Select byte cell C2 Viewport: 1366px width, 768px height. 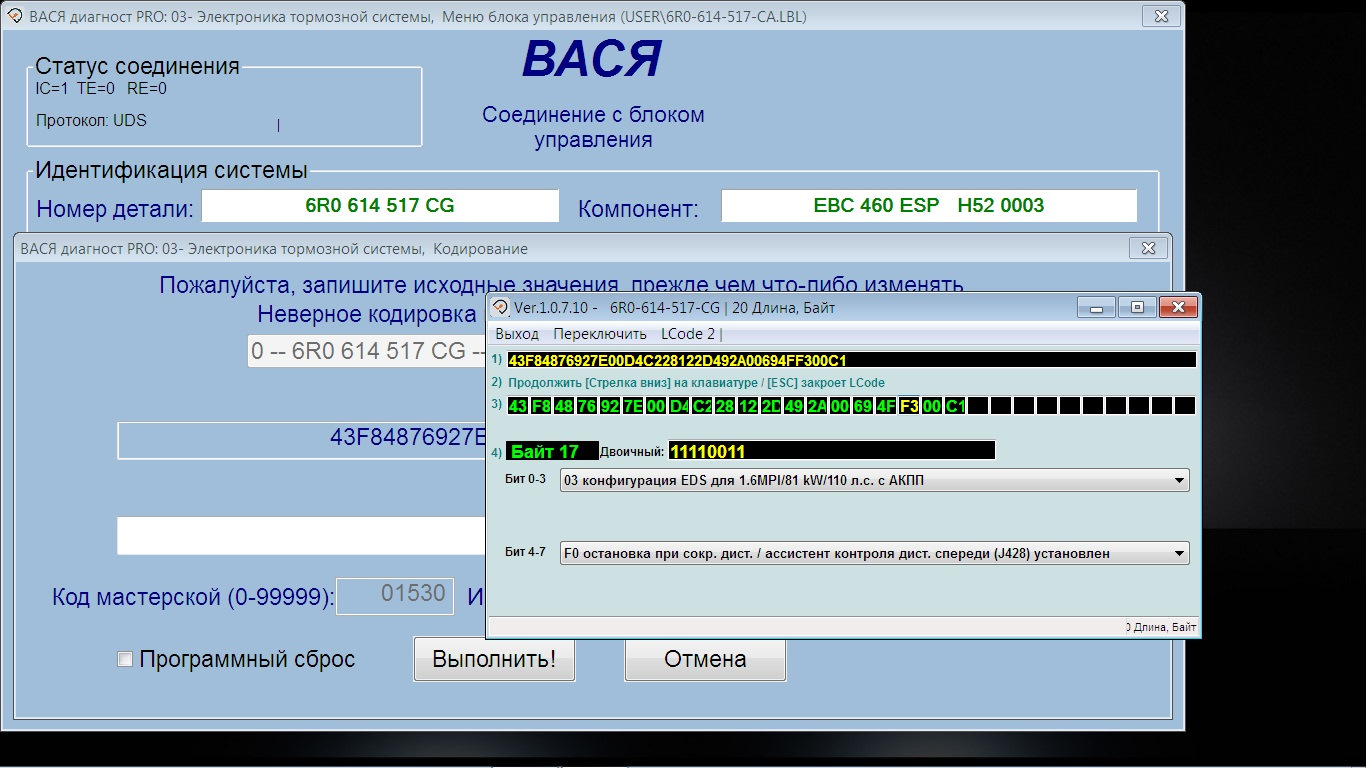tap(702, 406)
